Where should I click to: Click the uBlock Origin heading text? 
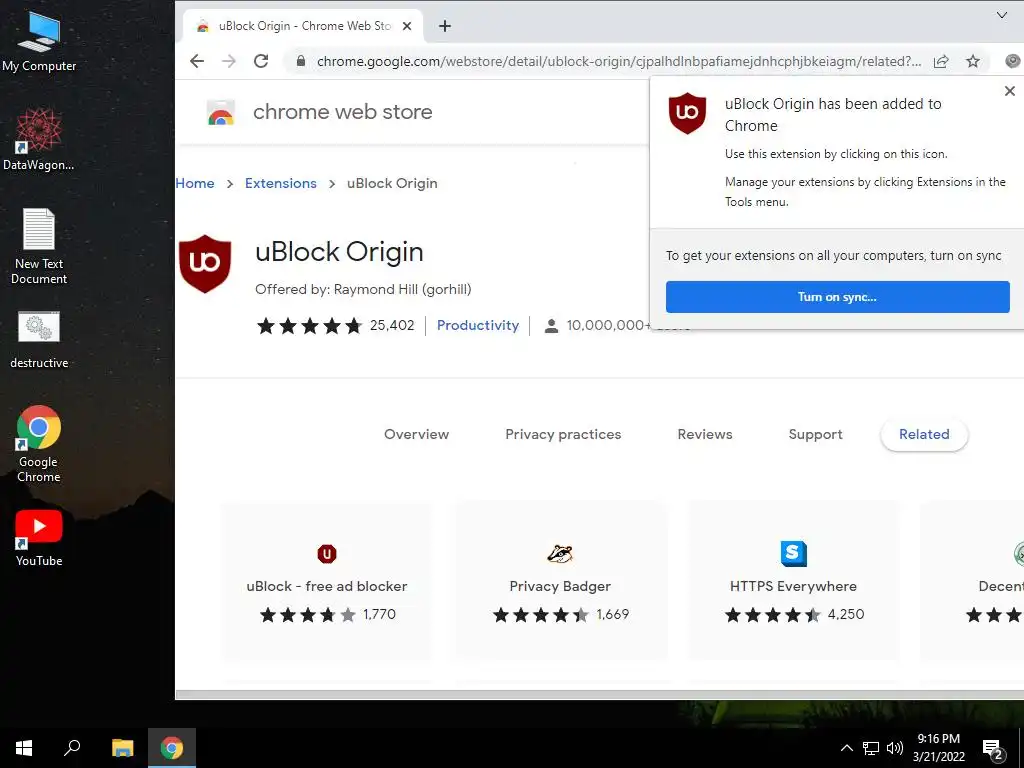339,252
